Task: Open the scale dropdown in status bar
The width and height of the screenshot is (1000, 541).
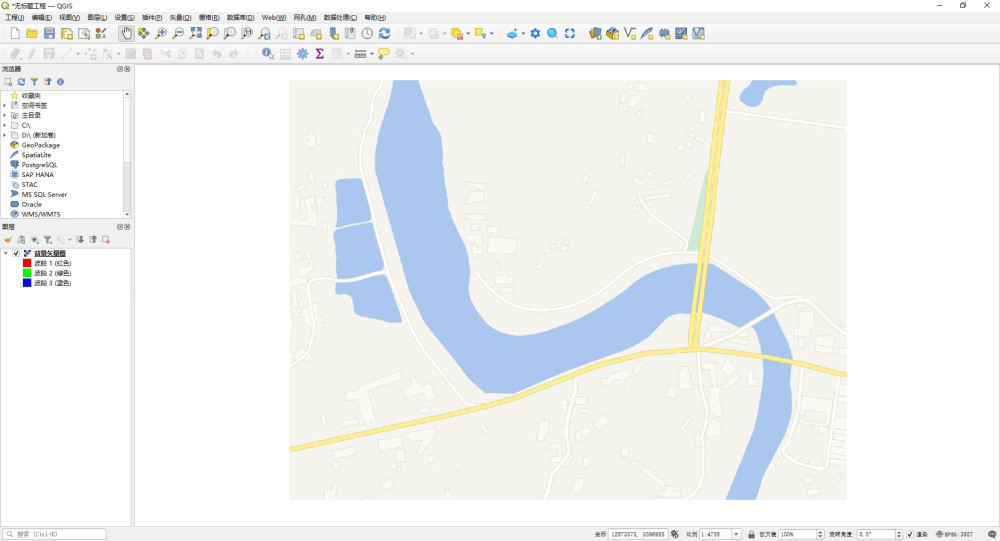Action: [x=736, y=534]
